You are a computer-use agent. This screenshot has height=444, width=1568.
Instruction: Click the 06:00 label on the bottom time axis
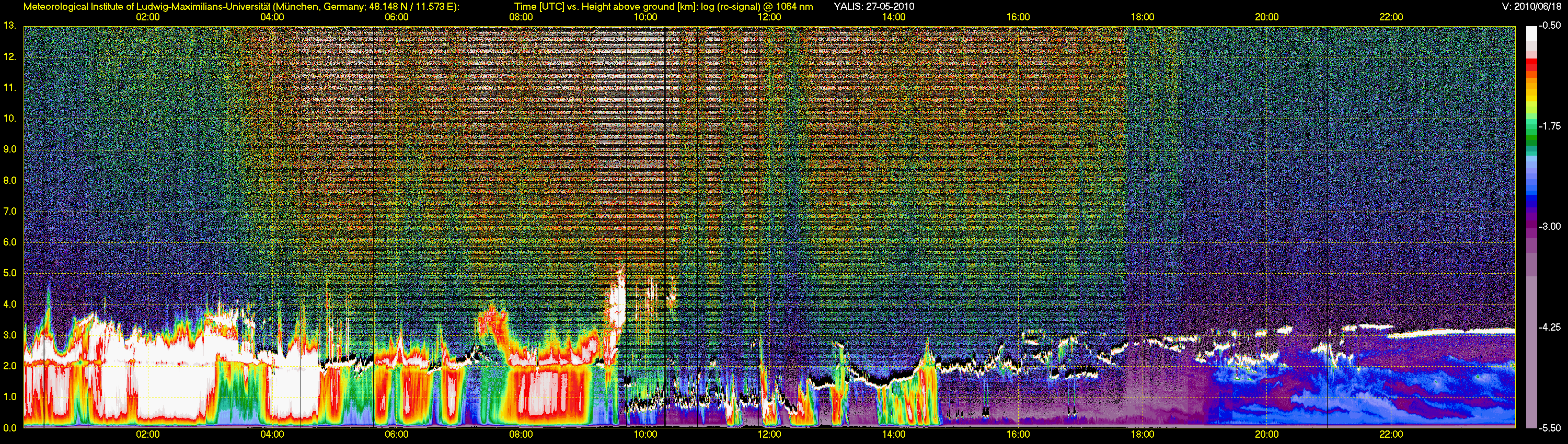tap(396, 434)
